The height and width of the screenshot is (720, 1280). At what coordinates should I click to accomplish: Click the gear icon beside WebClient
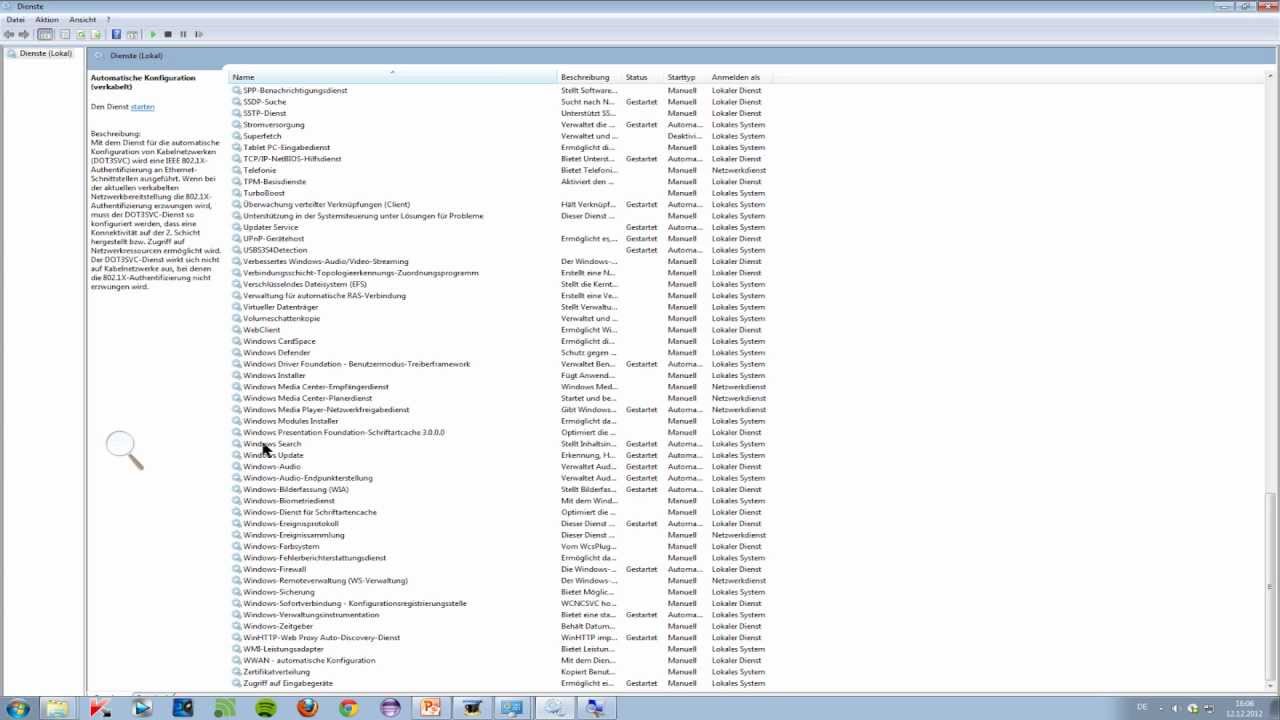pyautogui.click(x=237, y=330)
